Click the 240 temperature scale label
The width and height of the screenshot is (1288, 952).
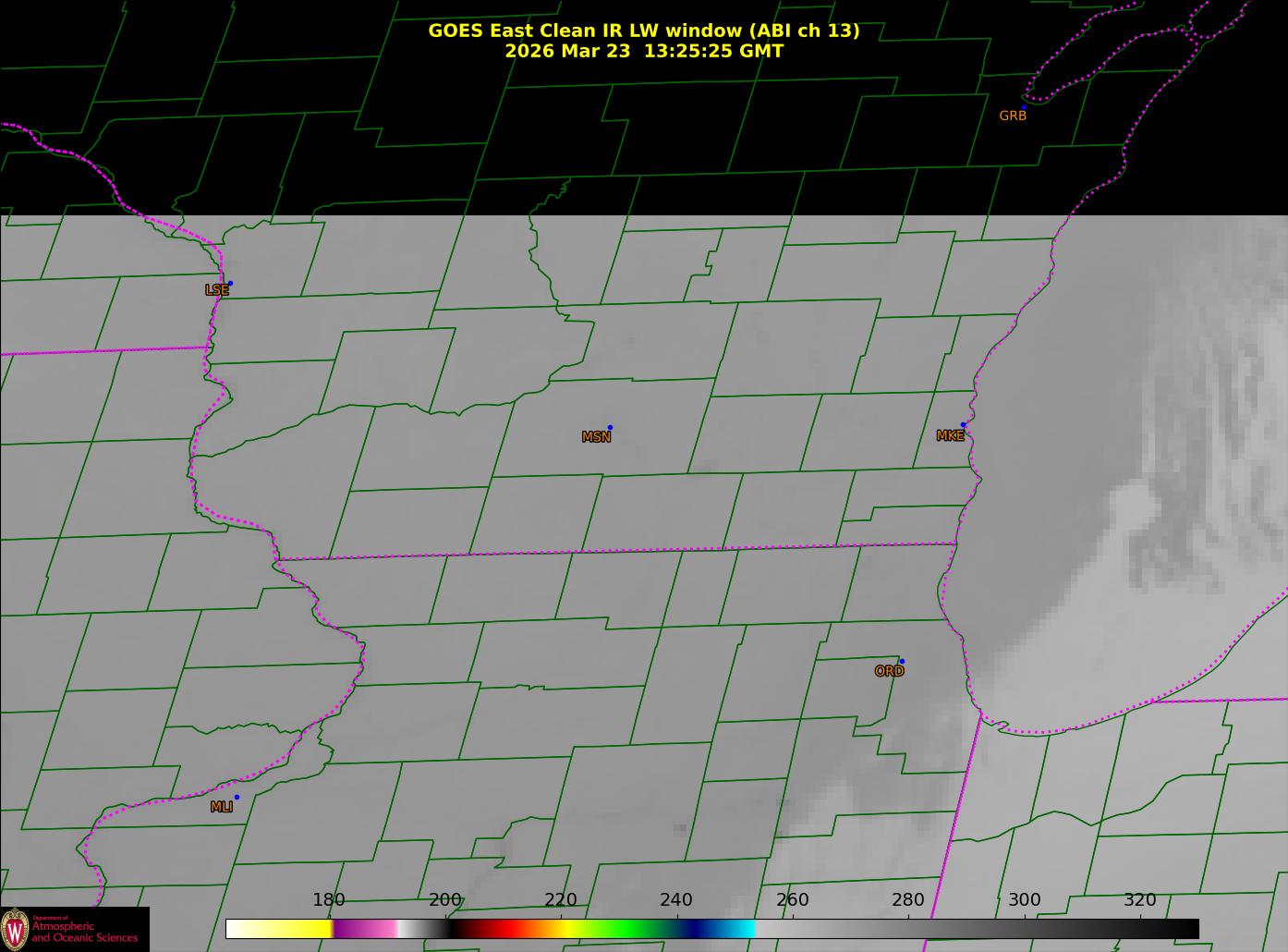pos(676,900)
